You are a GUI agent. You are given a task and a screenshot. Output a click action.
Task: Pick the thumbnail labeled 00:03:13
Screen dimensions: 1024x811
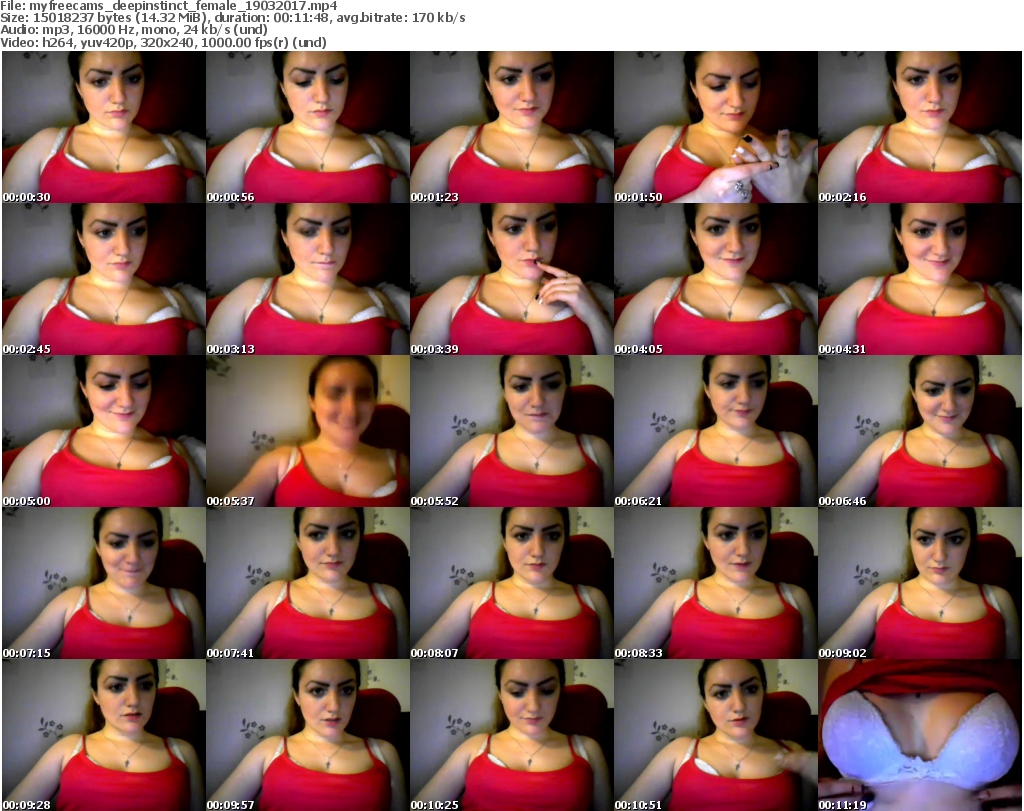(308, 279)
